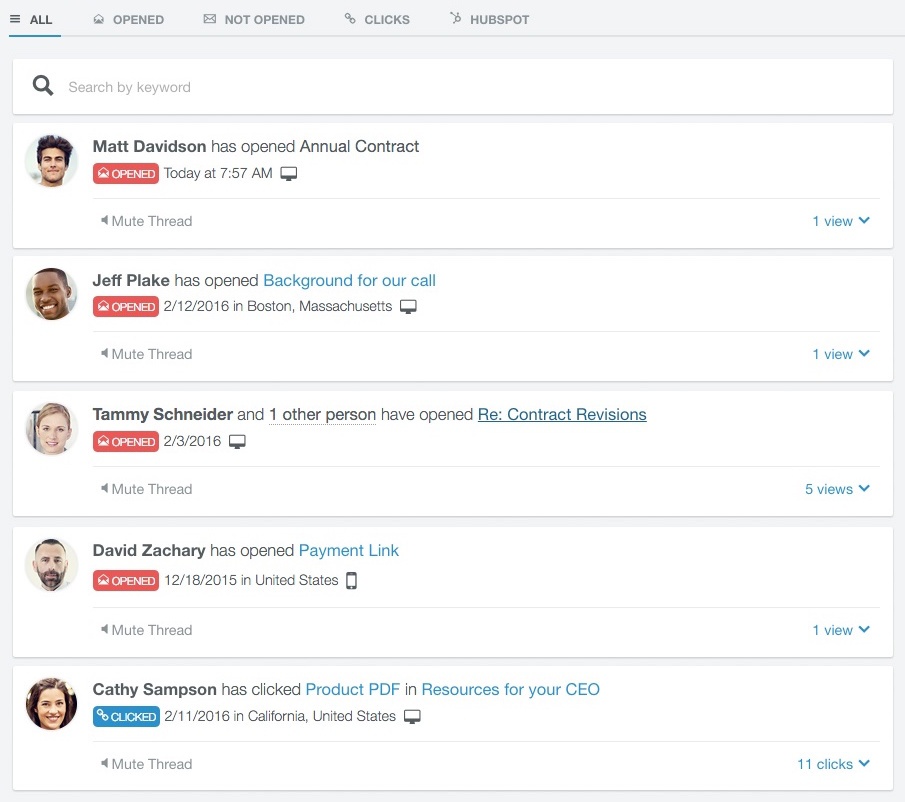Image resolution: width=905 pixels, height=802 pixels.
Task: Open the Background for our call link
Action: (x=349, y=280)
